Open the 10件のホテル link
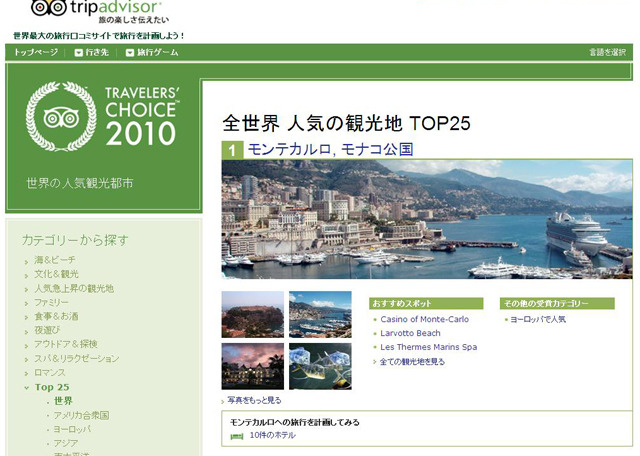The width and height of the screenshot is (640, 456). pyautogui.click(x=273, y=435)
